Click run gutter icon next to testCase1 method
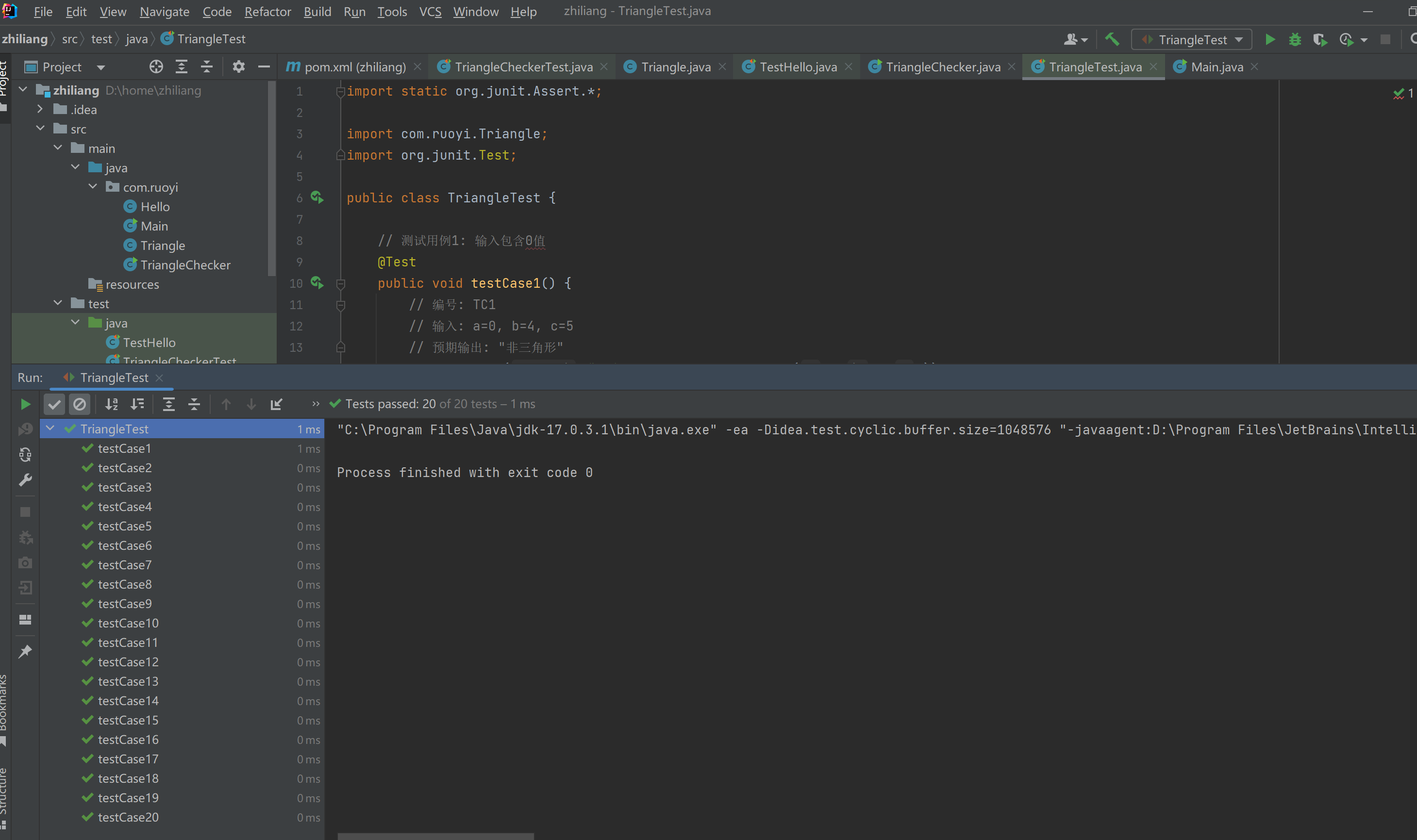 [317, 283]
